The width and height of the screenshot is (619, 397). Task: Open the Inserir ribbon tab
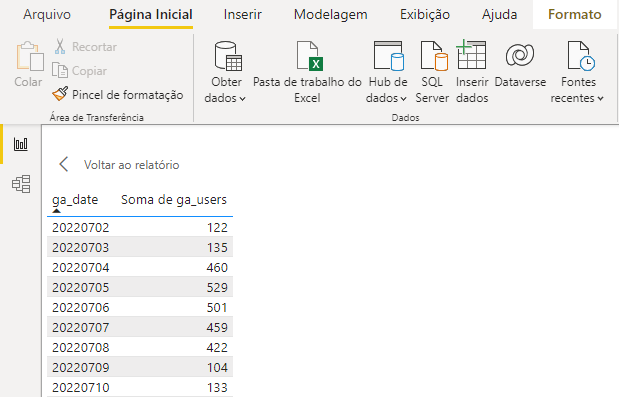point(242,15)
